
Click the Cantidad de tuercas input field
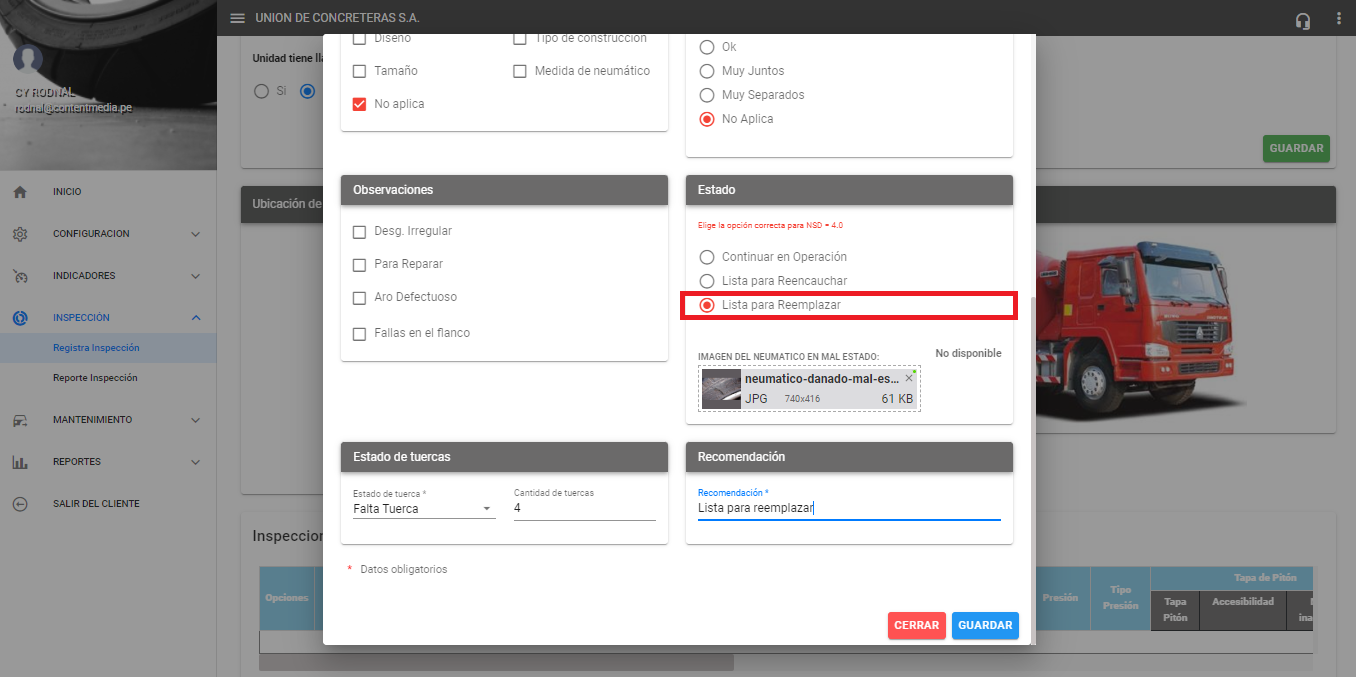pyautogui.click(x=584, y=509)
